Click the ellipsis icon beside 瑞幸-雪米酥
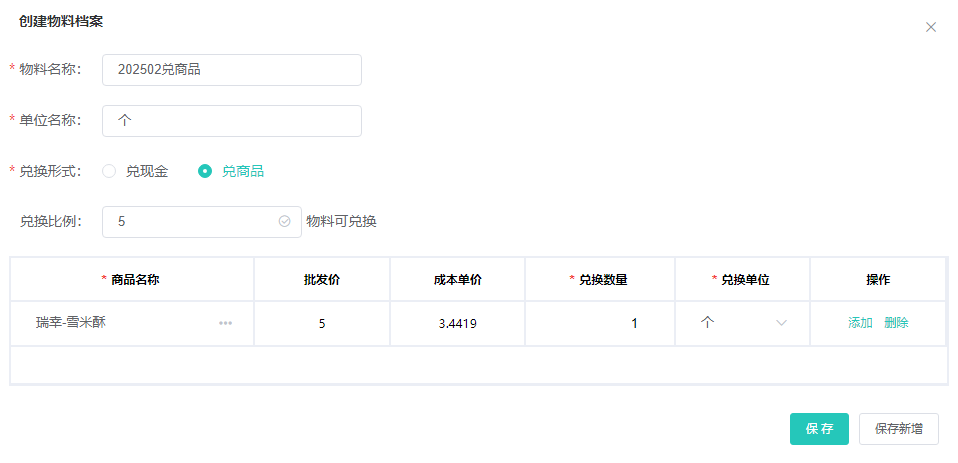 226,323
